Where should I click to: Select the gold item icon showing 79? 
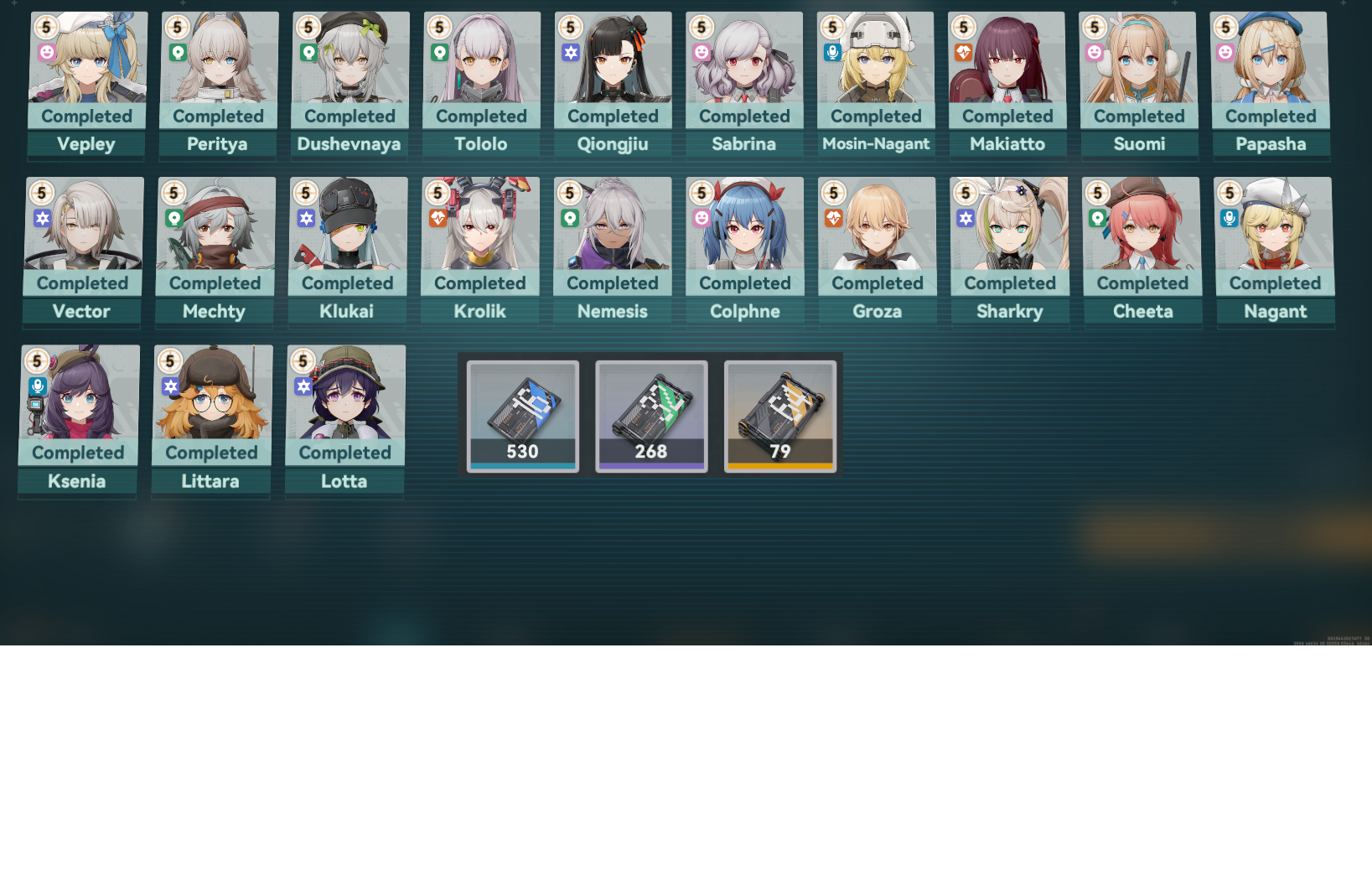click(780, 416)
